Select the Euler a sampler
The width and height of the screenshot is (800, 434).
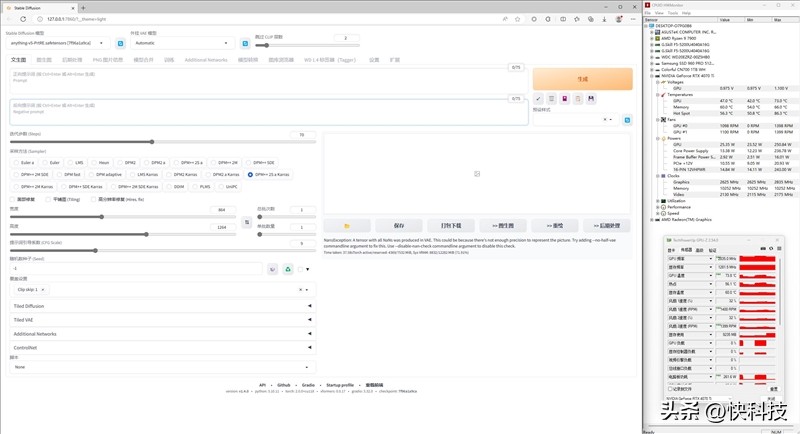coord(22,162)
